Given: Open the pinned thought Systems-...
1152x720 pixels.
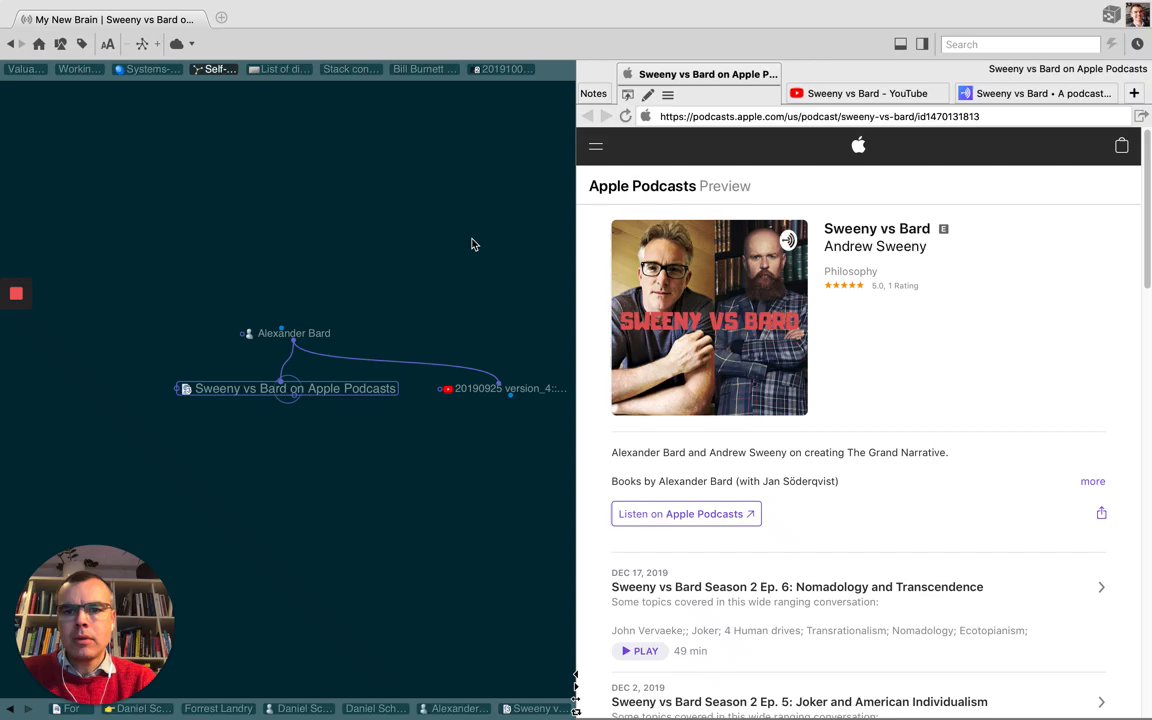Looking at the screenshot, I should point(147,69).
